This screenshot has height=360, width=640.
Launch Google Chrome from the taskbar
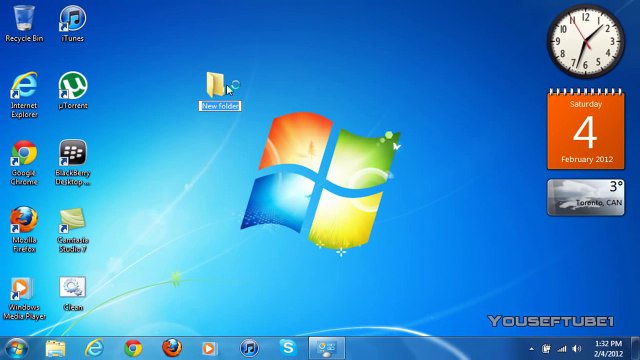point(133,349)
